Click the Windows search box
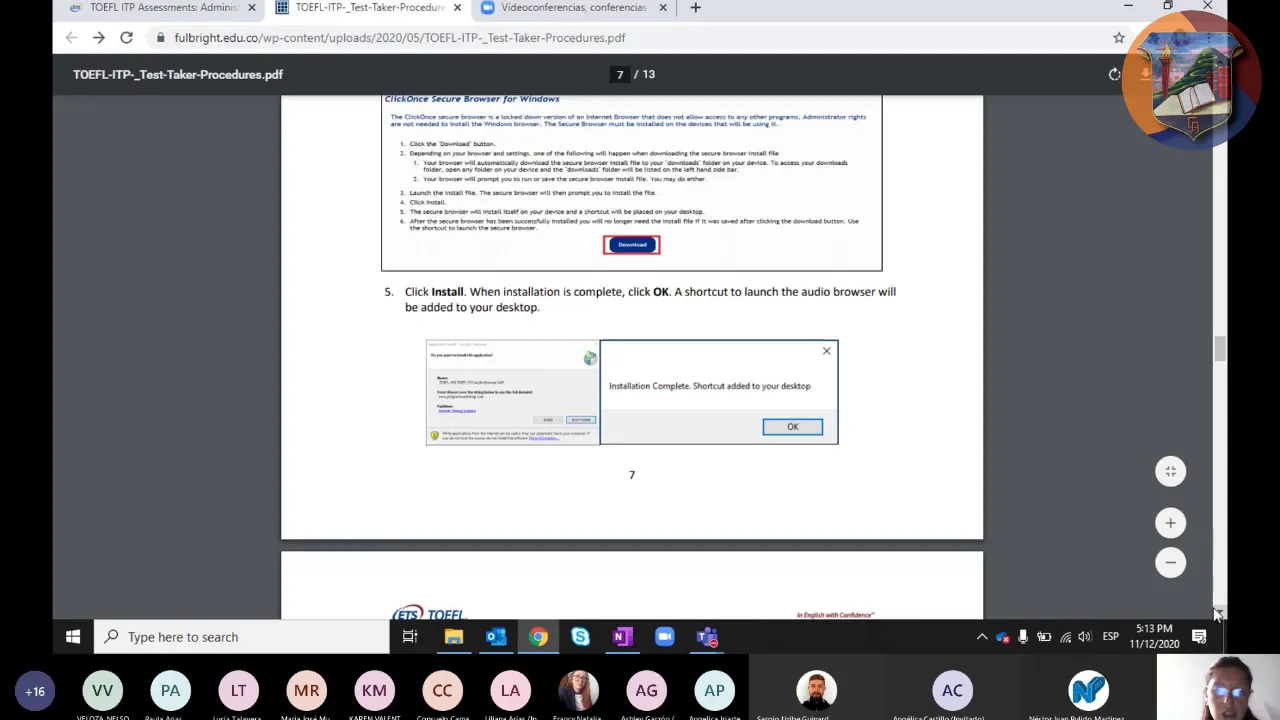Viewport: 1280px width, 720px height. click(x=241, y=637)
